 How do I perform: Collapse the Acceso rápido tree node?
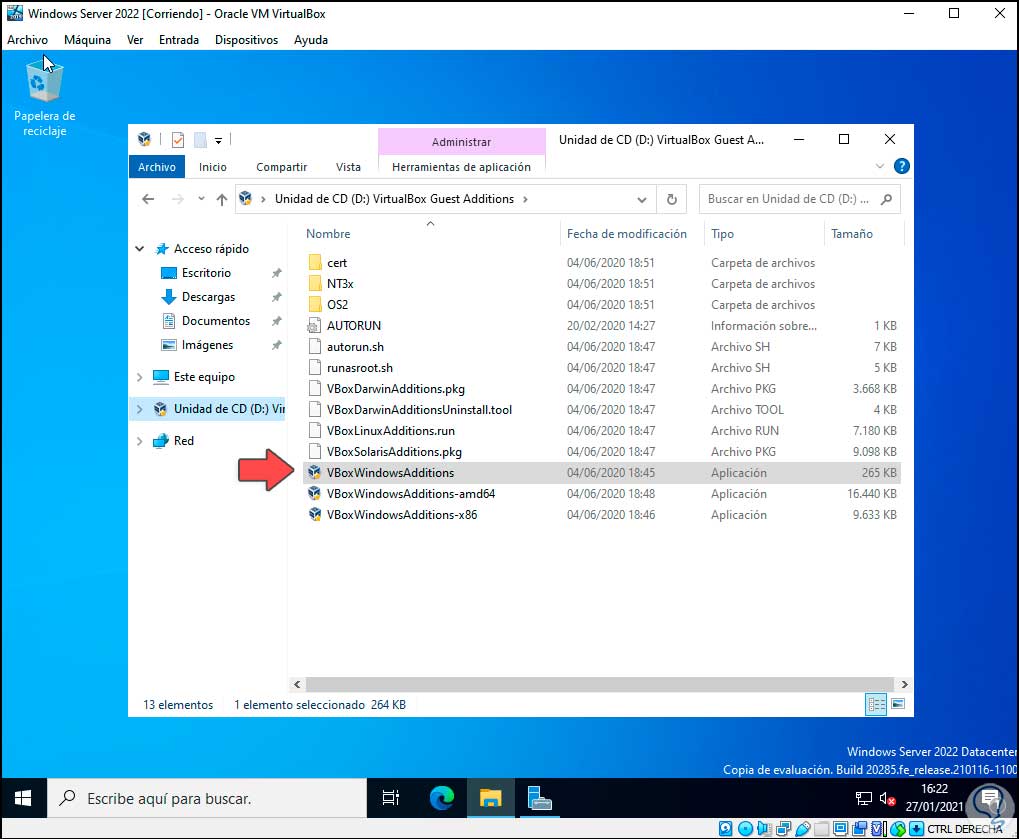(140, 249)
